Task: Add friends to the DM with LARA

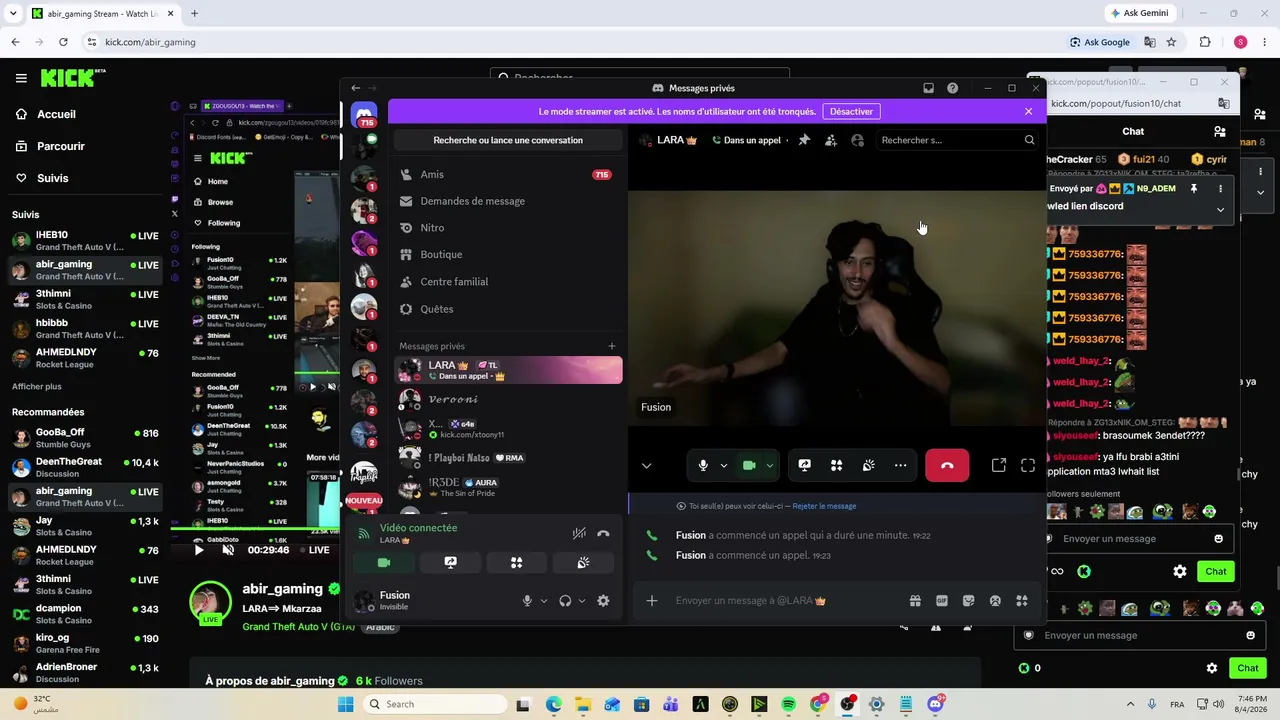Action: click(x=831, y=140)
